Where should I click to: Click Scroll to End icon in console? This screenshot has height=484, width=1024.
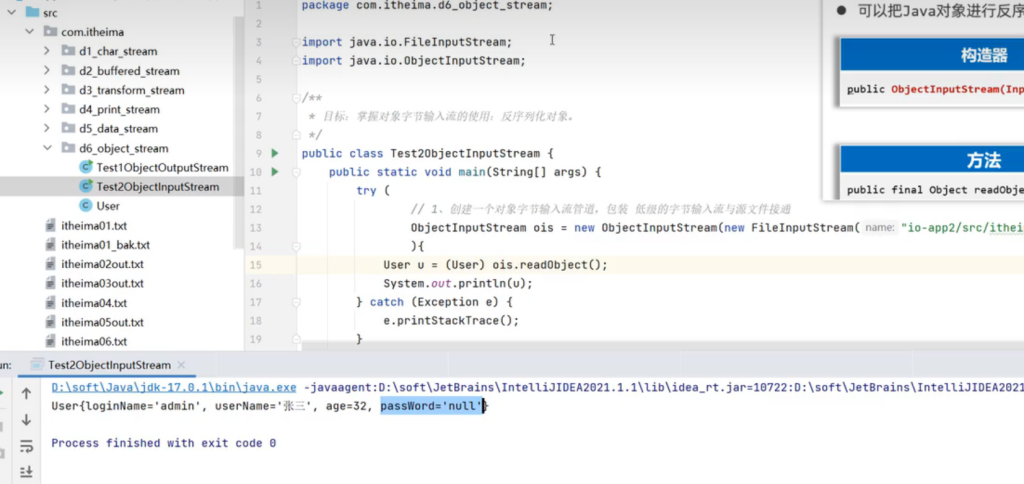26,470
